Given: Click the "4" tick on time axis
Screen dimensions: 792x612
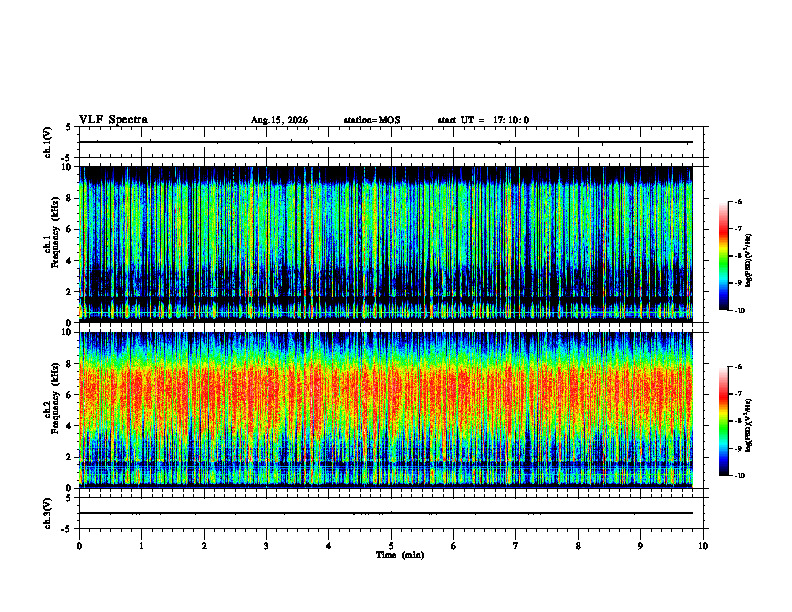Looking at the screenshot, I should click(329, 546).
